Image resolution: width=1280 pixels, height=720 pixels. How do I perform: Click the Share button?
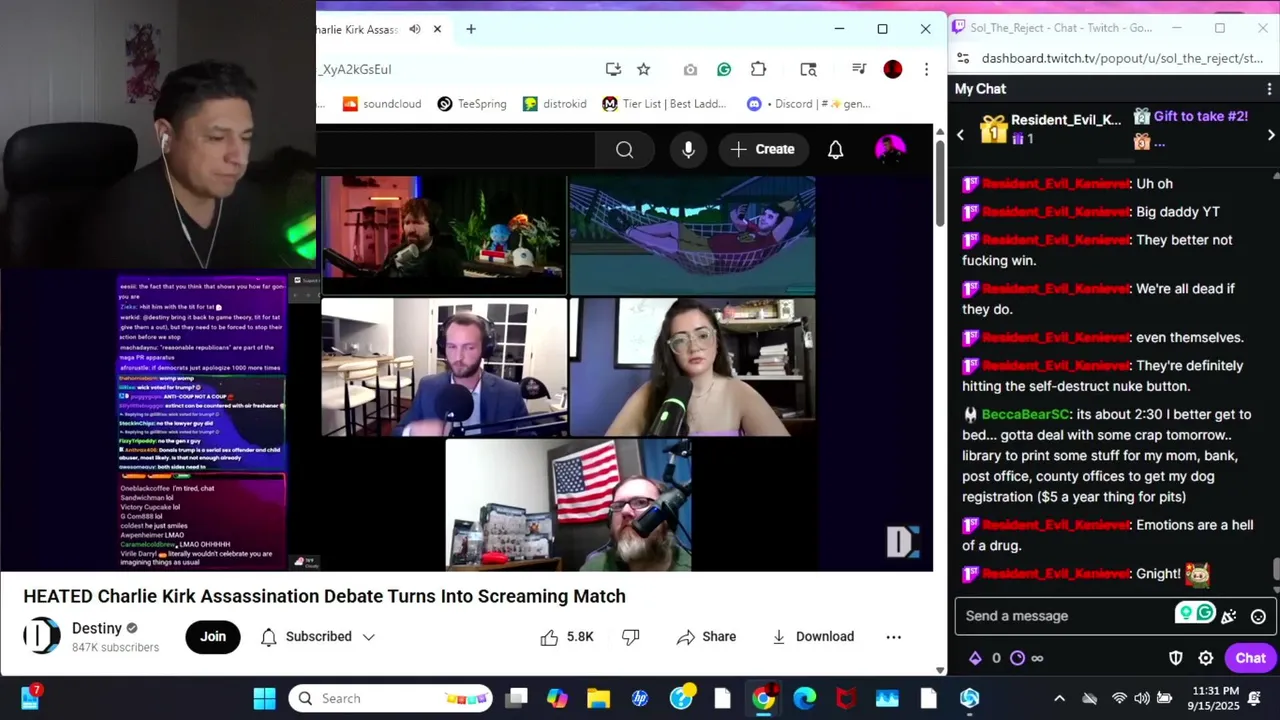click(706, 636)
